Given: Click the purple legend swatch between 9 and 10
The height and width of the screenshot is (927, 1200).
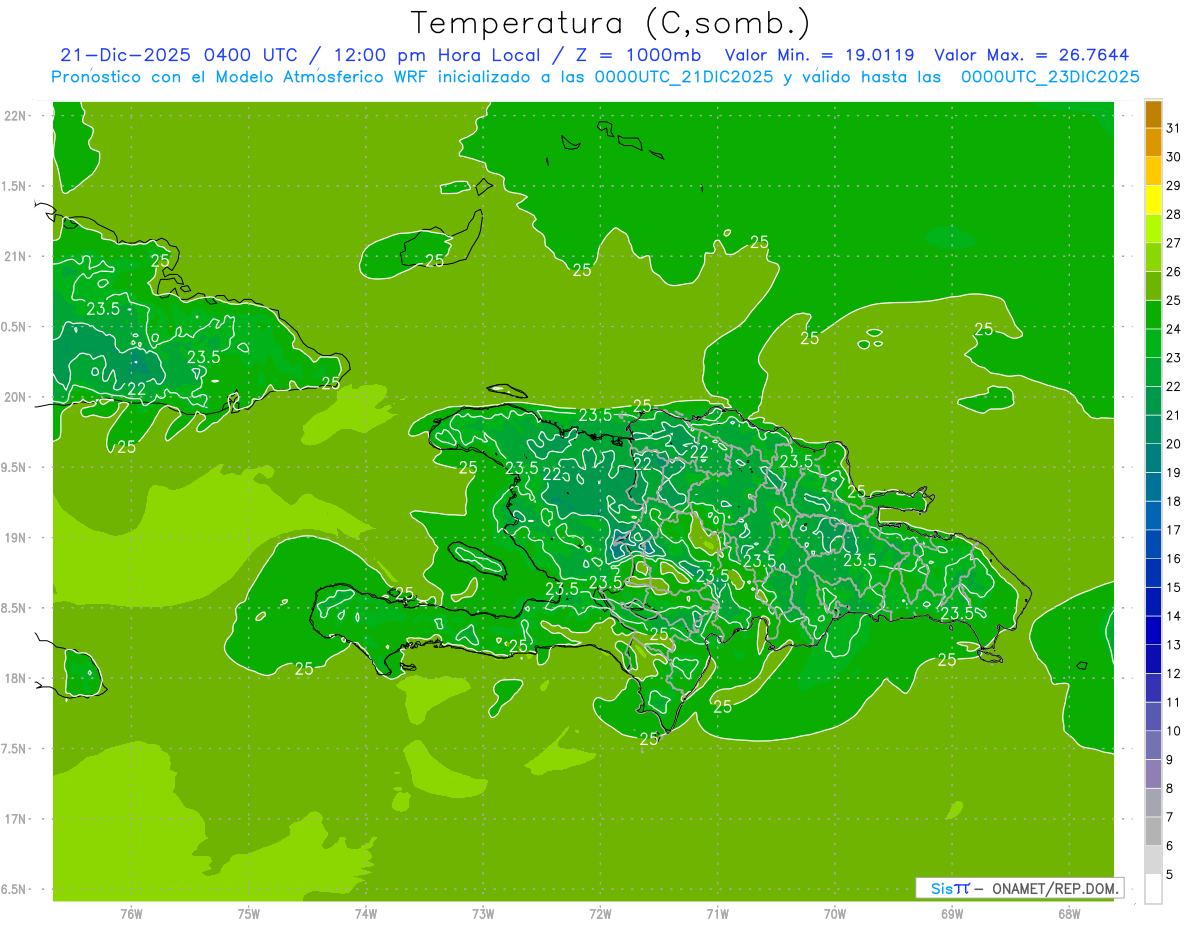Looking at the screenshot, I should (1153, 745).
